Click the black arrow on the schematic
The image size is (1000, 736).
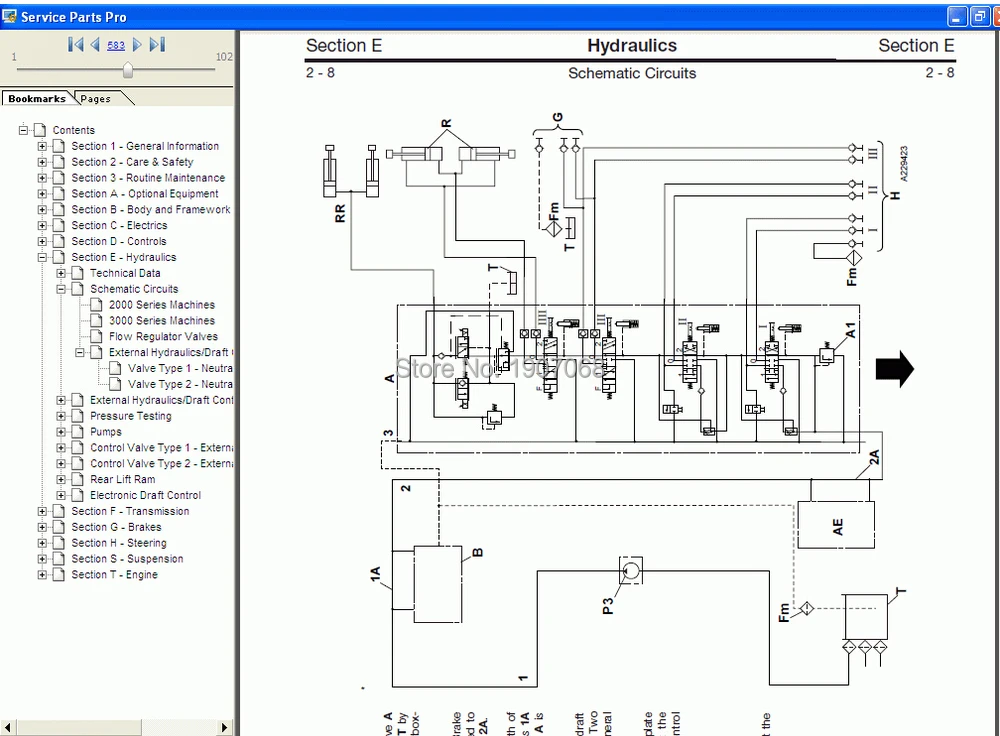(894, 369)
